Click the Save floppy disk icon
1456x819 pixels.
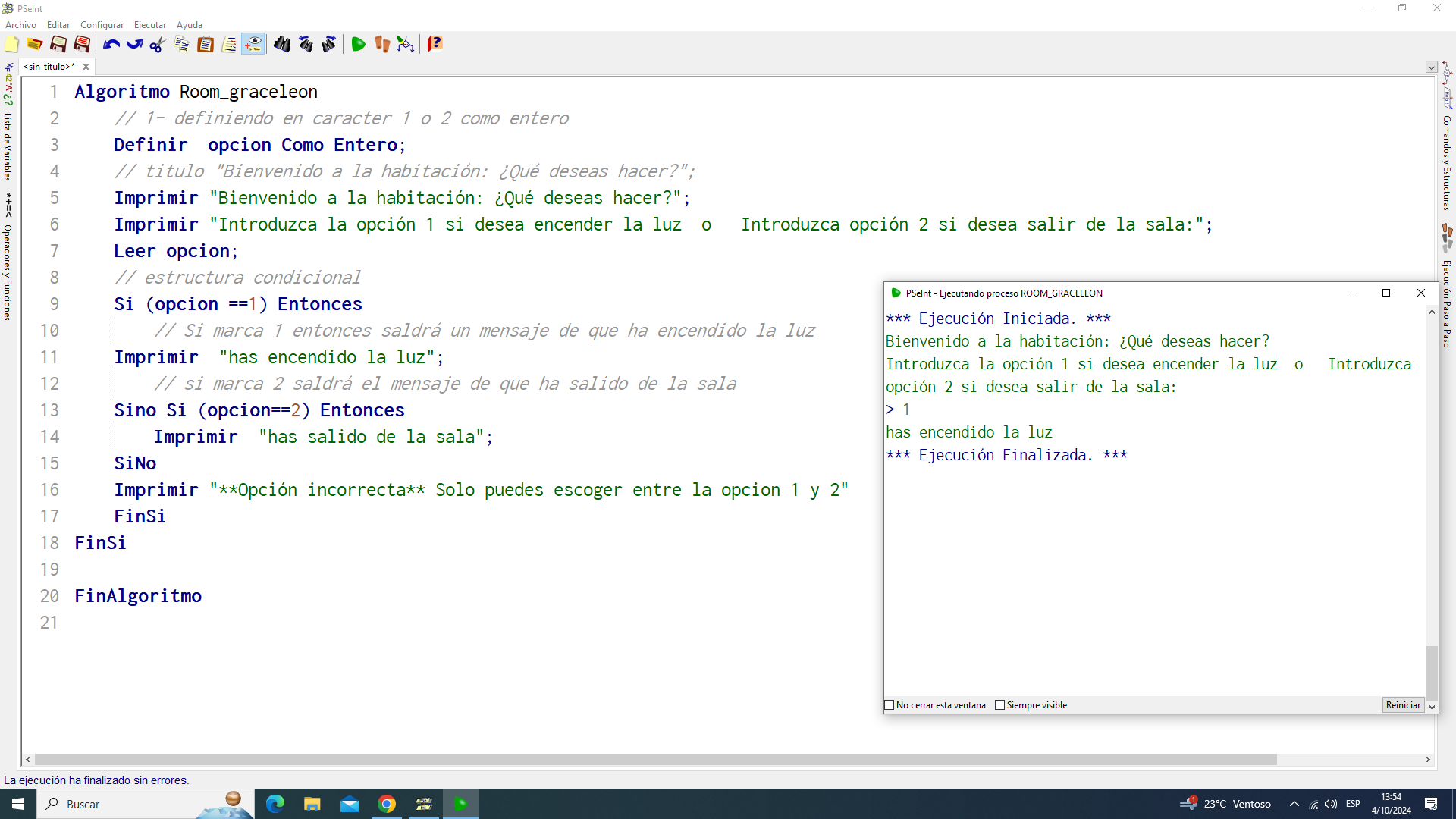[58, 45]
